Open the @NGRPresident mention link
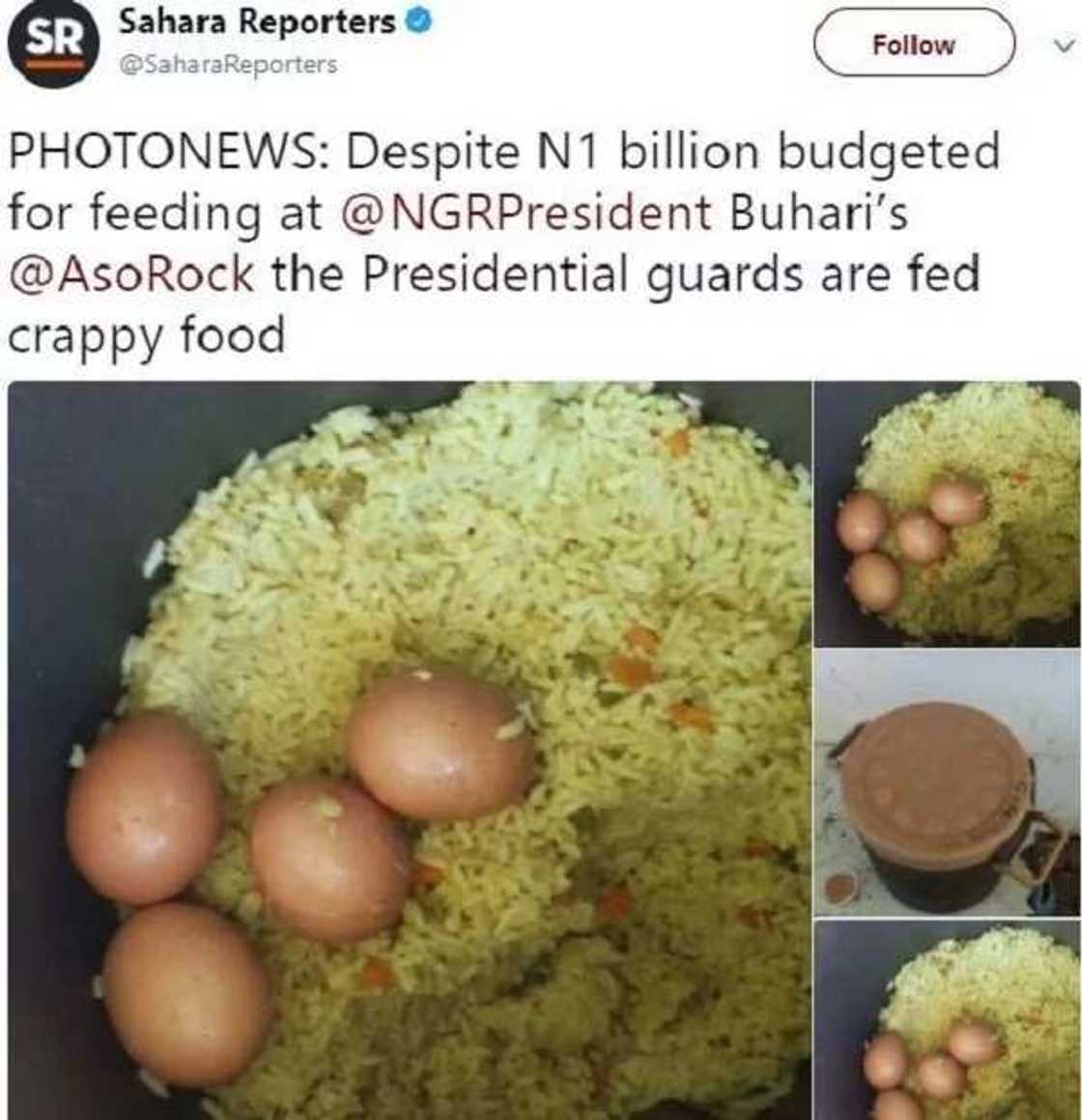1082x1120 pixels. [x=527, y=213]
